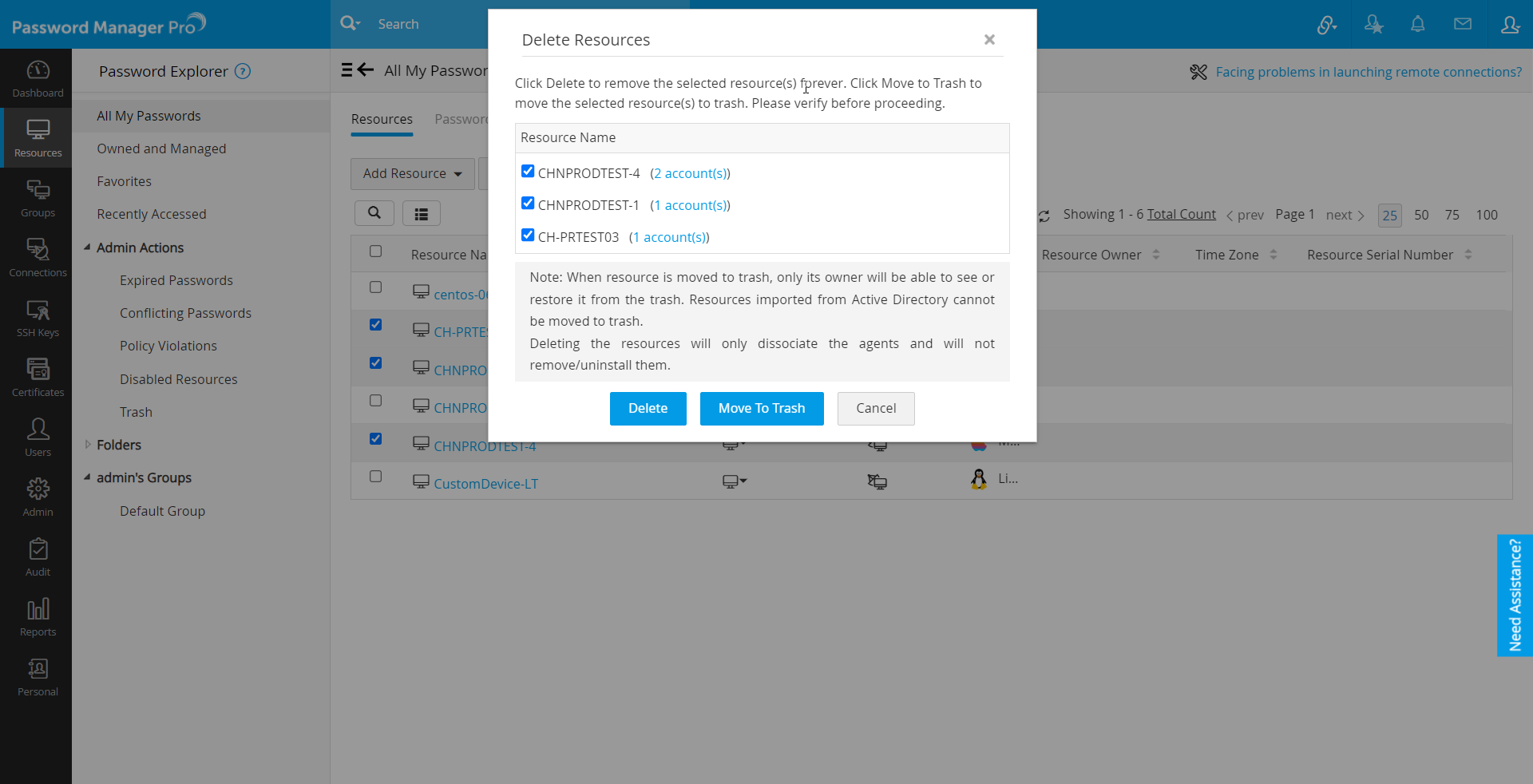Check the CustomDevice-LT row checkbox
This screenshot has width=1533, height=784.
pyautogui.click(x=376, y=477)
